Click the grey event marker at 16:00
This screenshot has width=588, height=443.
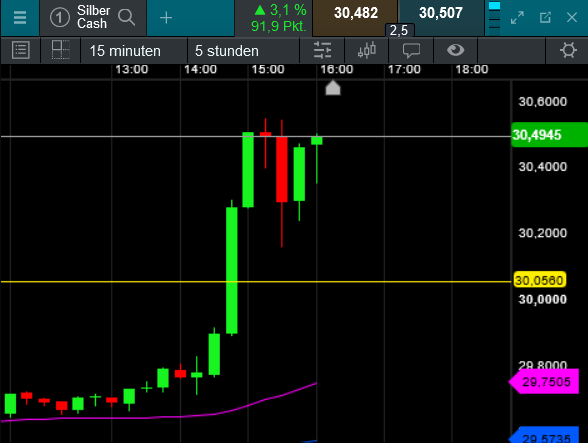tap(333, 88)
